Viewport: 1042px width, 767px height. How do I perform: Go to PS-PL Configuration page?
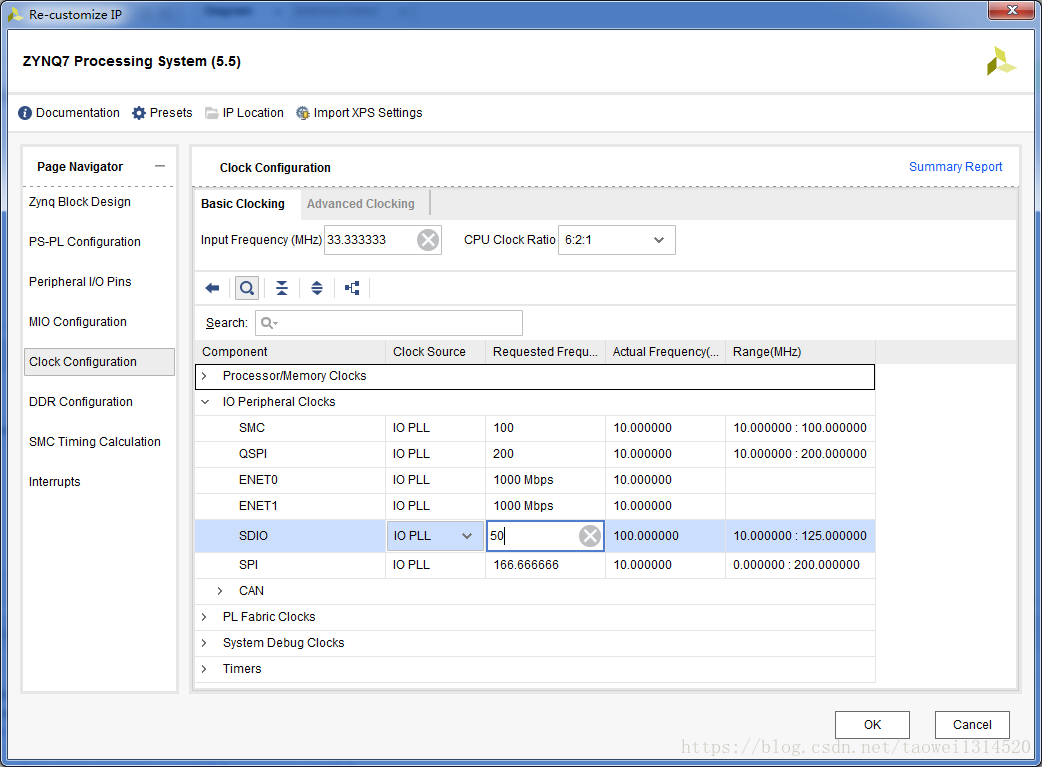84,242
